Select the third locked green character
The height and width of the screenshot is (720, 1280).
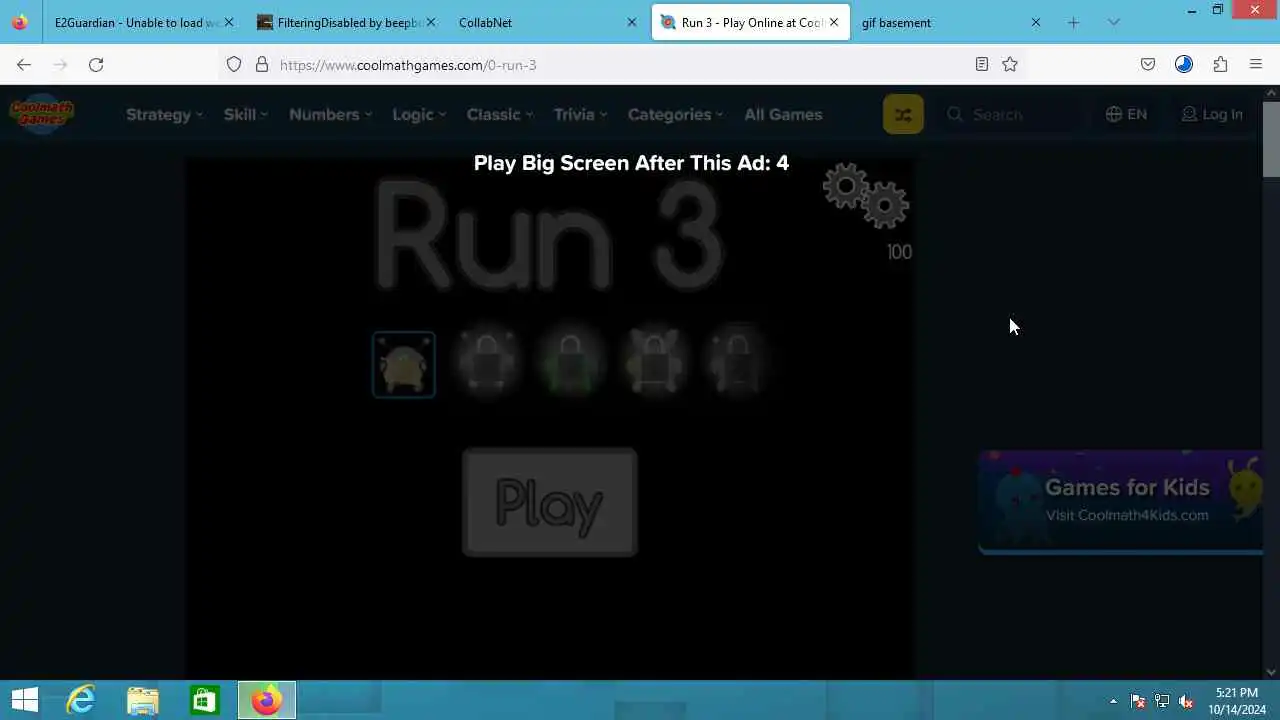click(x=570, y=363)
